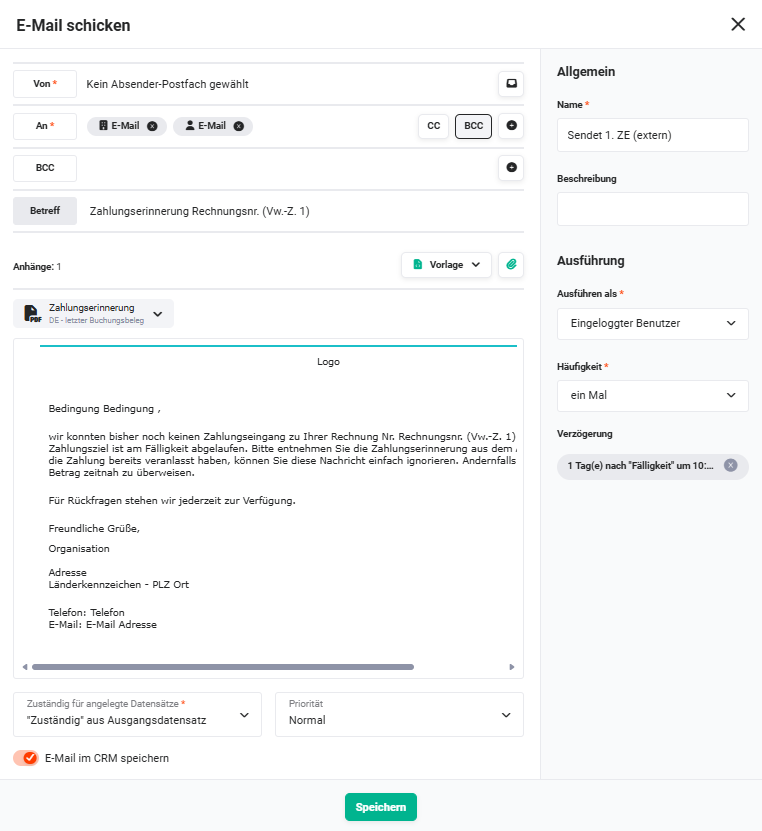762x831 pixels.
Task: Add recipient using plus icon in An row
Action: pos(511,126)
